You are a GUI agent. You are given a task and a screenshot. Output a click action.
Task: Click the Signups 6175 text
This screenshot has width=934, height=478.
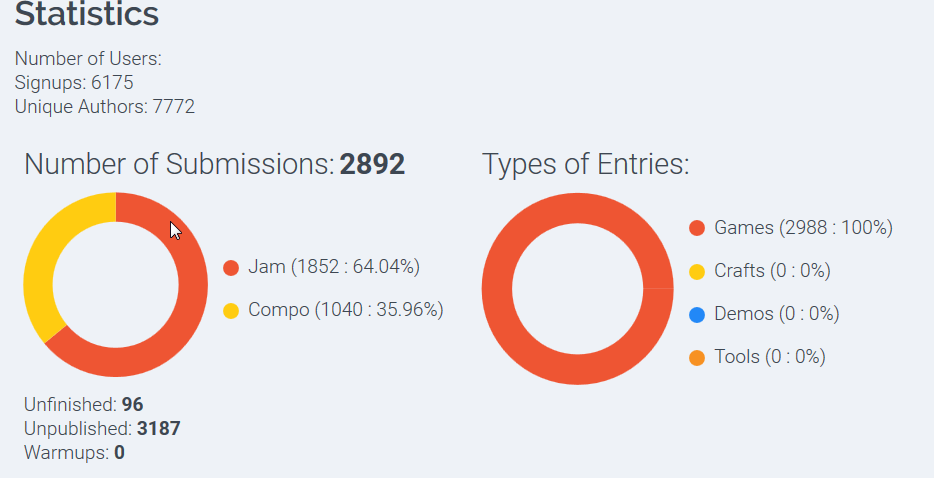pos(74,82)
